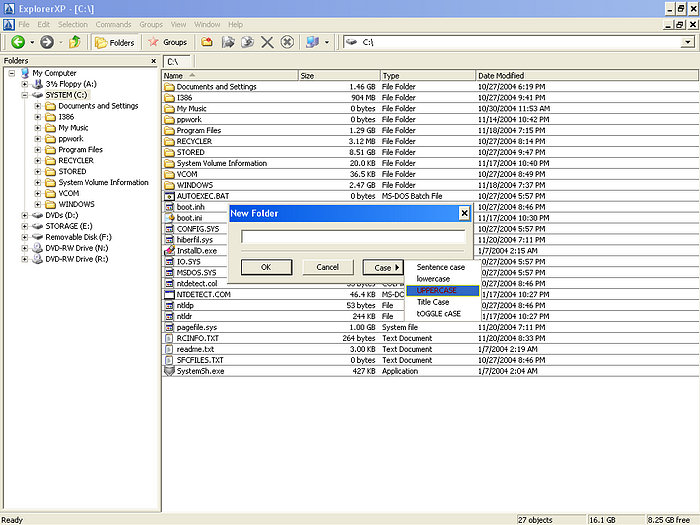Screen dimensions: 700x525
Task: Open the Selection menu
Action: tap(73, 25)
